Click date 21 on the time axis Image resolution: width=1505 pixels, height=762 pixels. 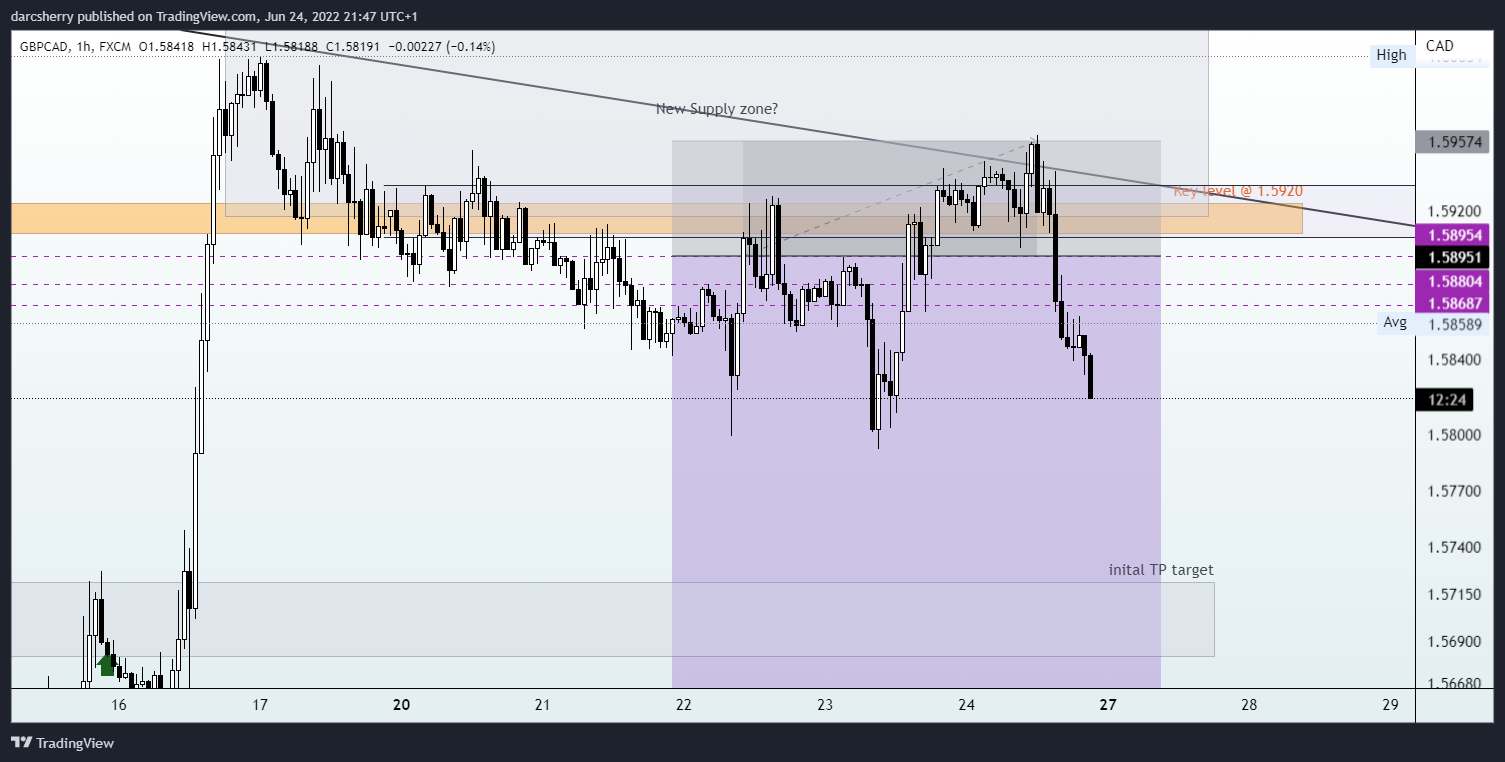click(542, 705)
